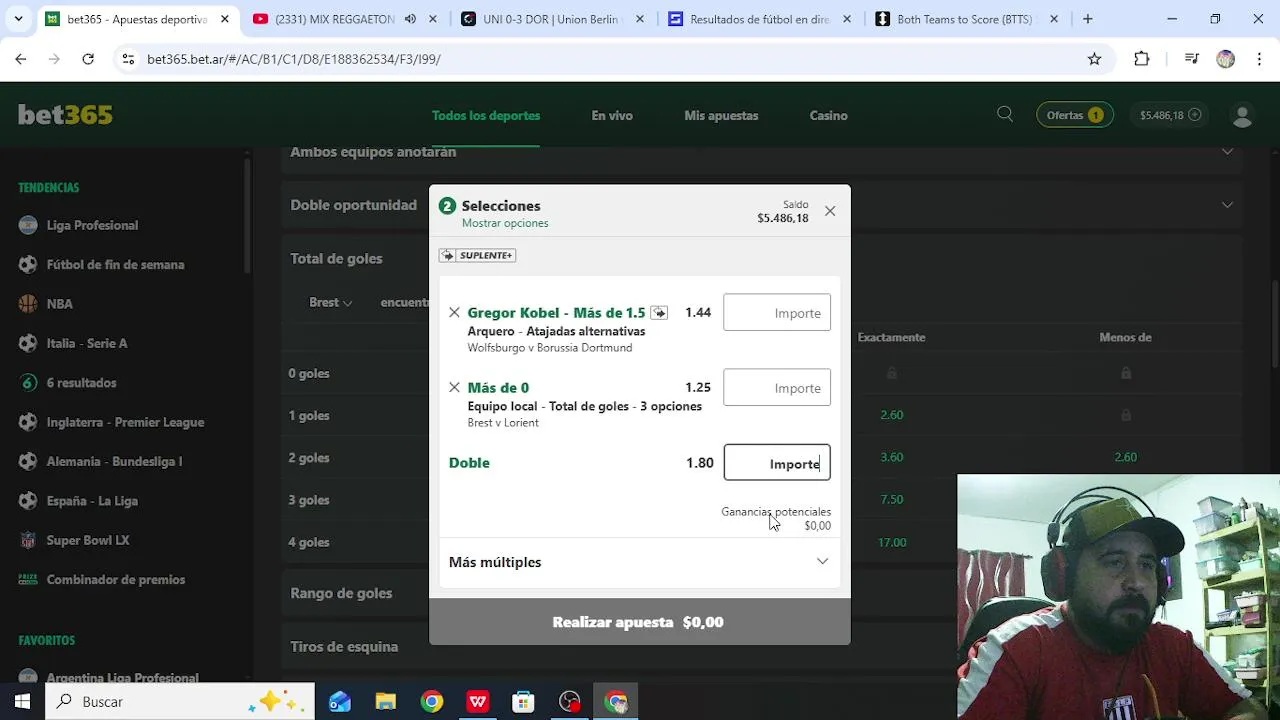
Task: Click the Combinador de premios icon
Action: click(x=28, y=579)
